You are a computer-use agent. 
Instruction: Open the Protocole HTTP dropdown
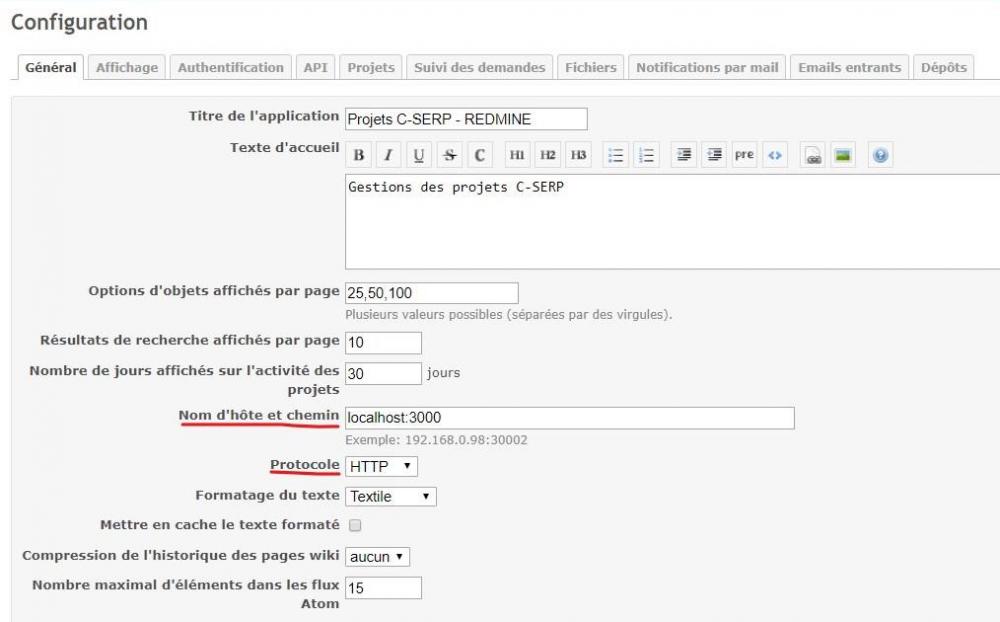pyautogui.click(x=381, y=466)
